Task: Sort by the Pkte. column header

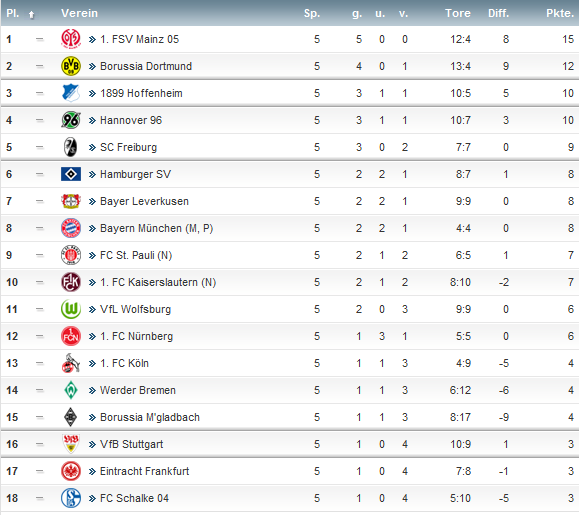Action: point(560,13)
